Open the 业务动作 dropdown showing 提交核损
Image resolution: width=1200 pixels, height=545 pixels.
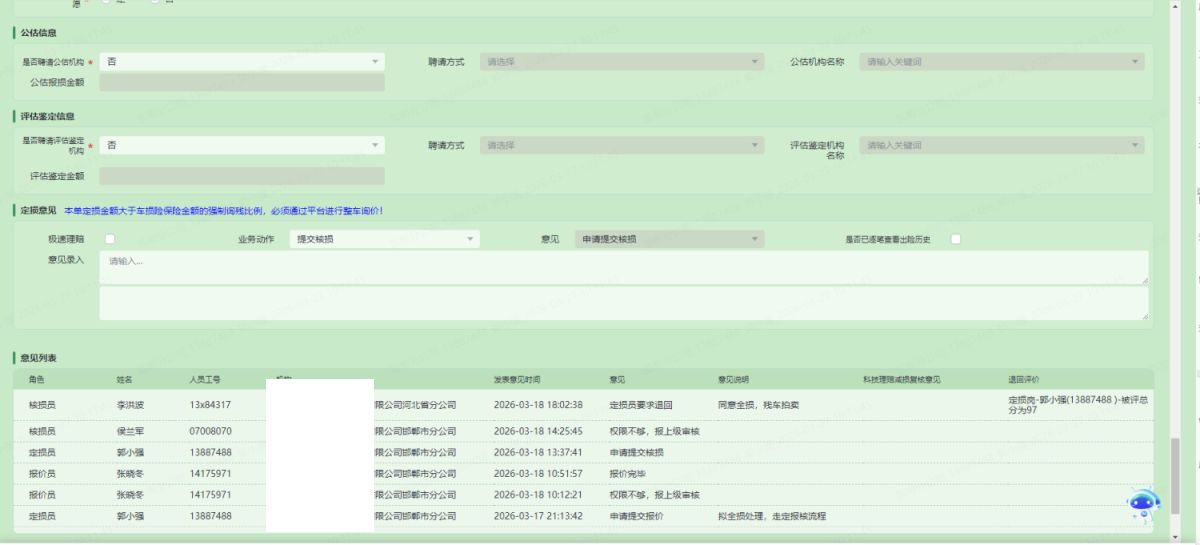(x=384, y=239)
